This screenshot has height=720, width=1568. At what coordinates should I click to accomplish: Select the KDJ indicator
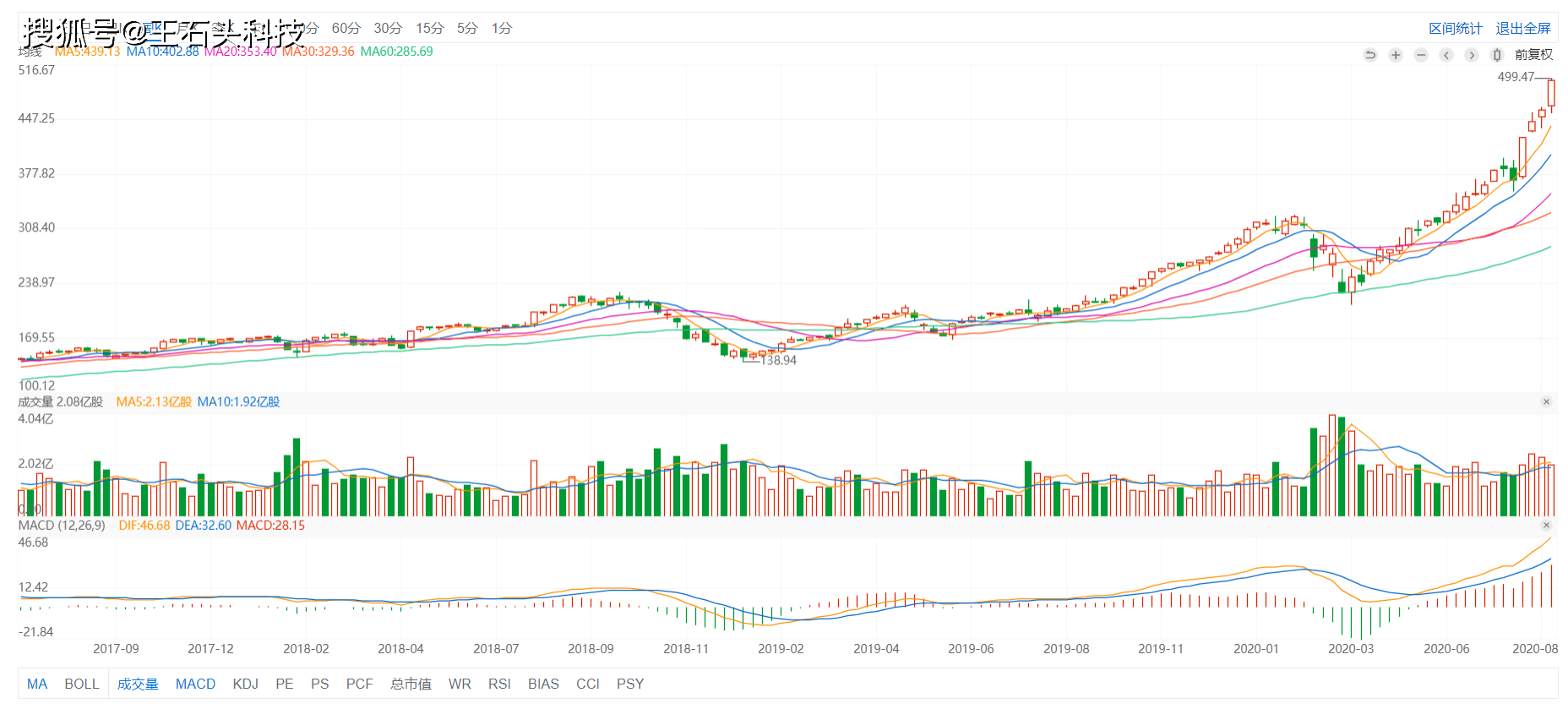click(x=246, y=684)
